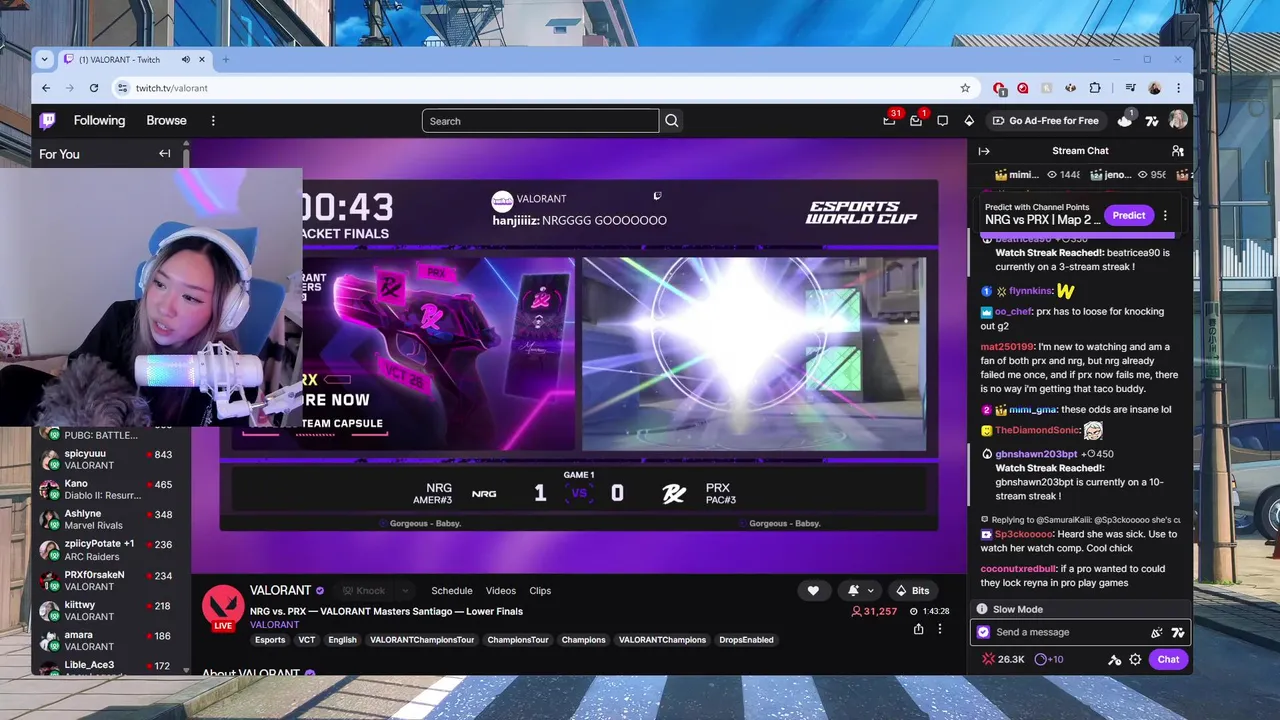The height and width of the screenshot is (720, 1280).
Task: Expand the Knock dropdown arrow
Action: click(404, 591)
